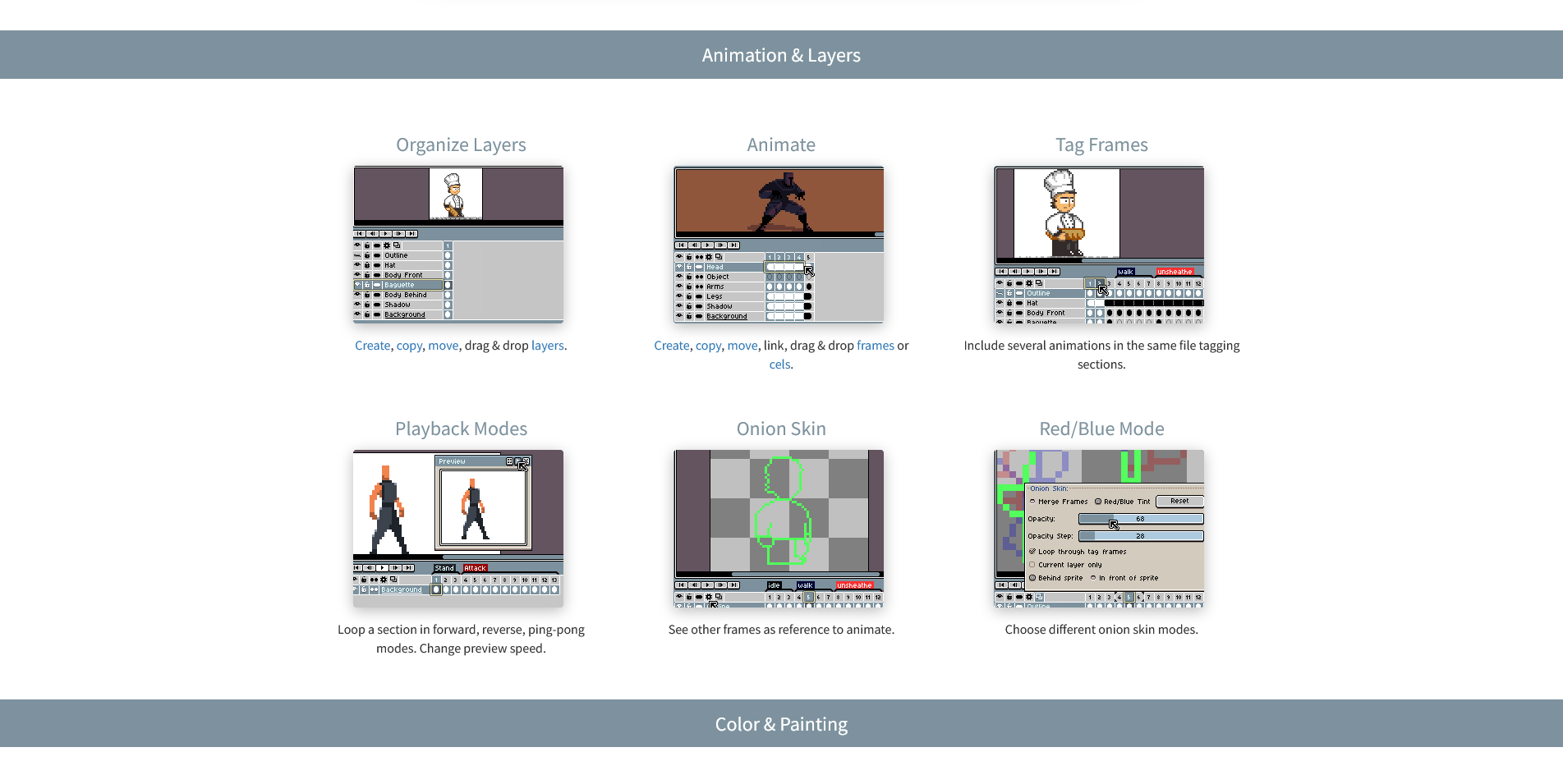This screenshot has height=784, width=1563.
Task: Open the Red/Blue Mode settings screenshot
Action: pyautogui.click(x=1099, y=529)
